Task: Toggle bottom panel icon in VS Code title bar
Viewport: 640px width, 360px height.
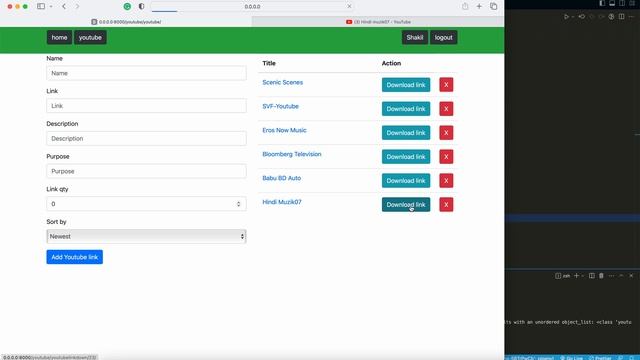Action: pos(612,3)
